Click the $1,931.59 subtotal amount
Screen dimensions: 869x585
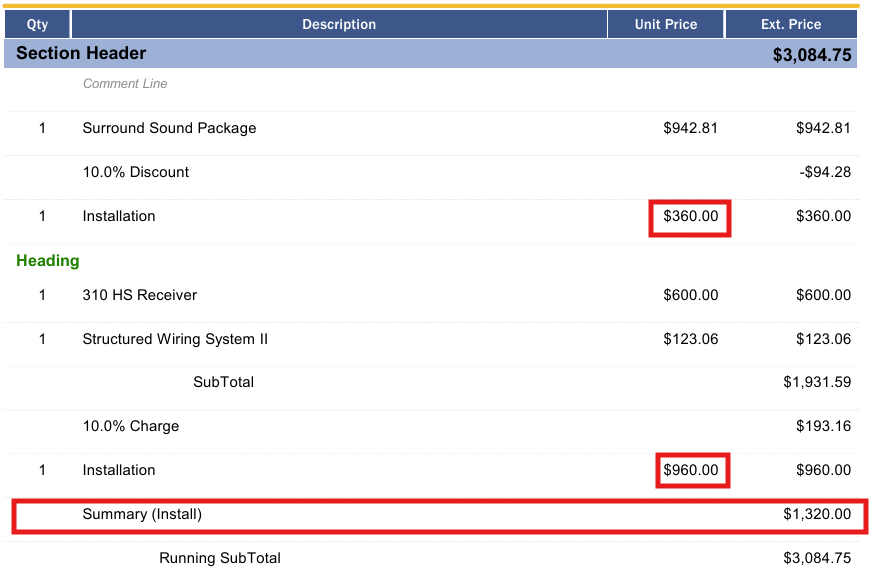(817, 382)
